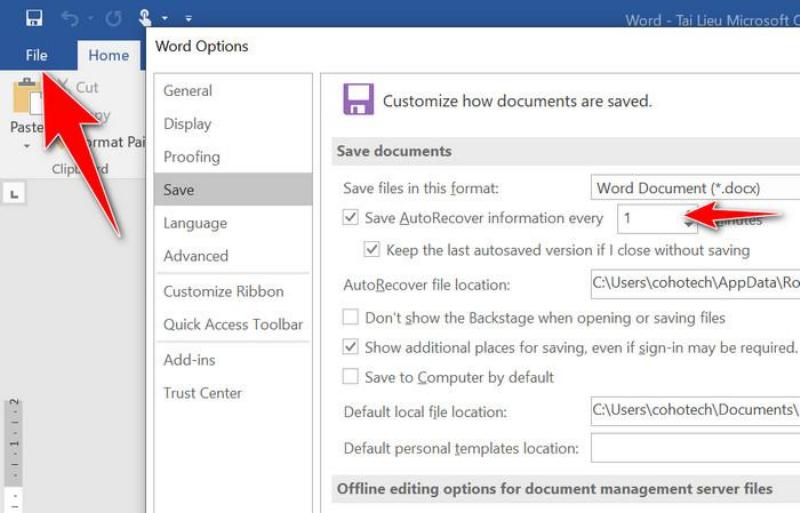Screen dimensions: 800x513
Task: Click the AutoRecover minutes value field
Action: (x=651, y=218)
